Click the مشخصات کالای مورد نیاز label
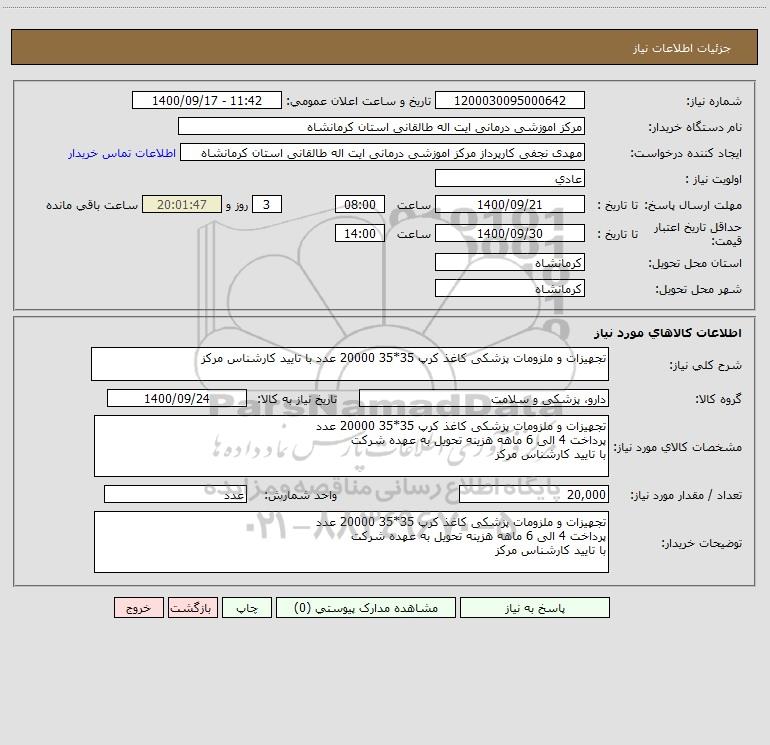 (678, 447)
